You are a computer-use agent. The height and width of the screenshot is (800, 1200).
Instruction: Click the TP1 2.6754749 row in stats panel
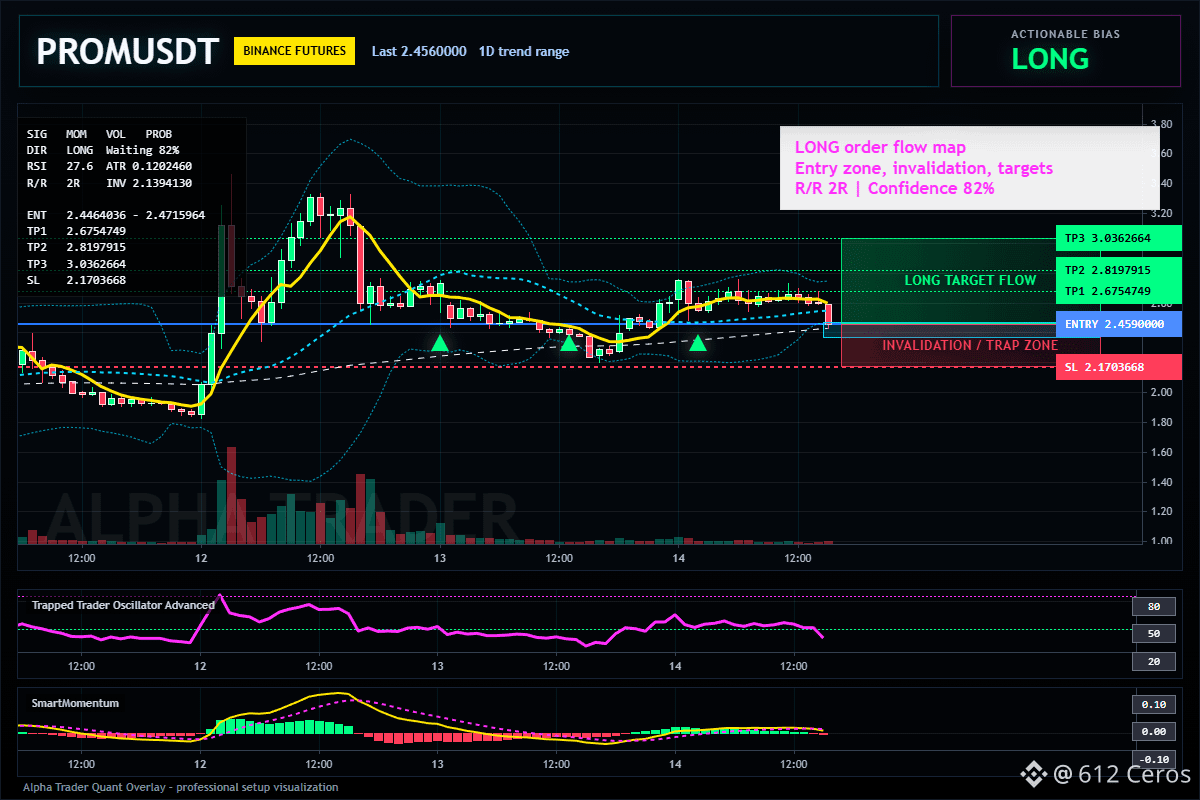pos(76,231)
